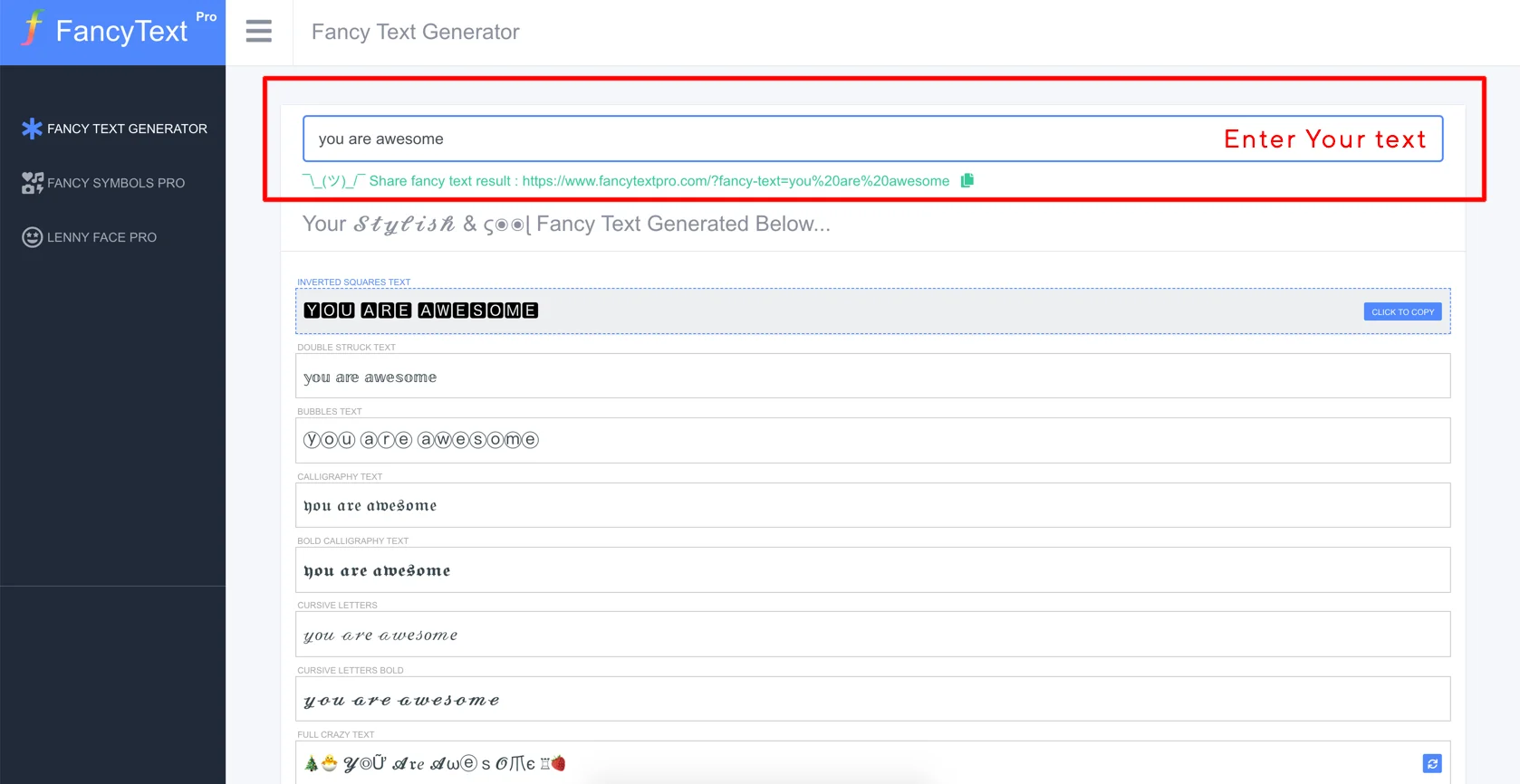Select the double struck text result
This screenshot has height=784, width=1520.
tap(872, 376)
